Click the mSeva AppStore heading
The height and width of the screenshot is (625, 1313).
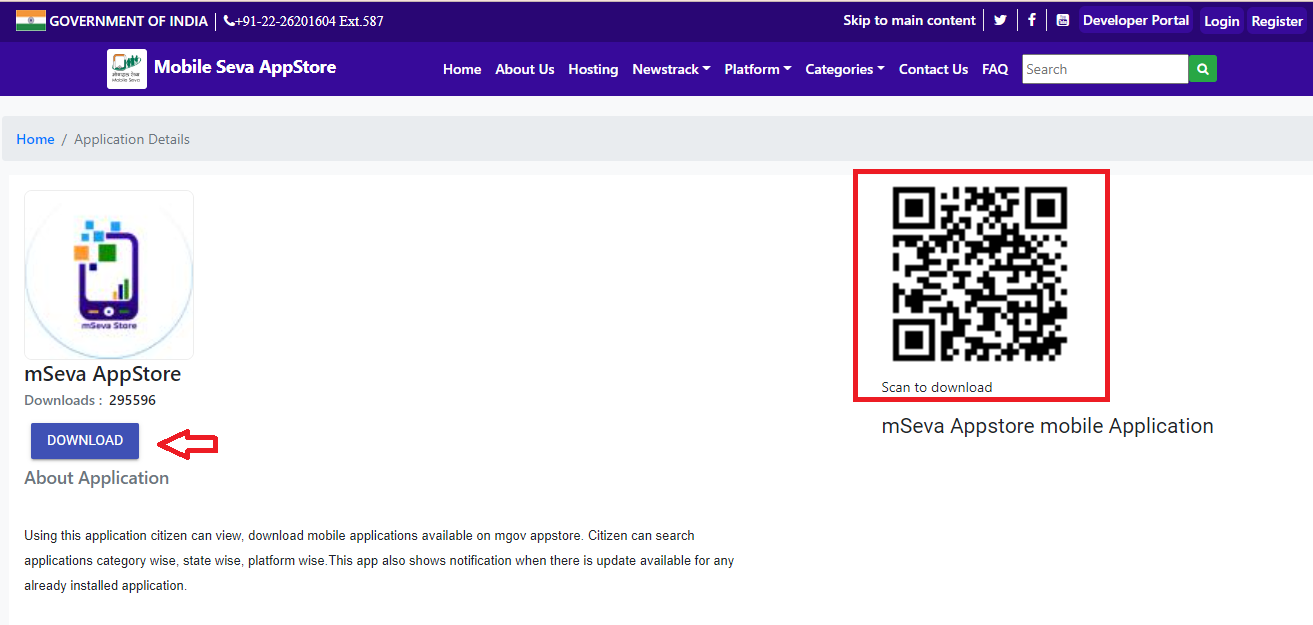[x=103, y=374]
